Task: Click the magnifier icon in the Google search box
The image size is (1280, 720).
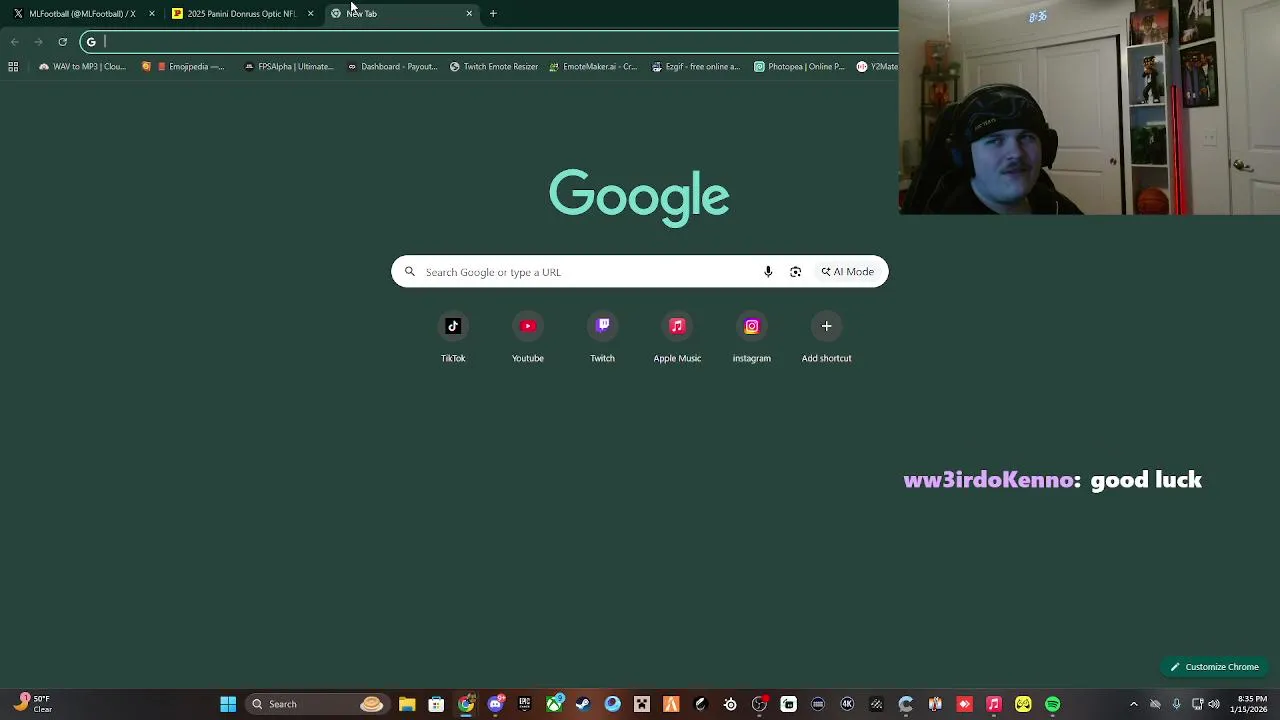Action: coord(410,272)
